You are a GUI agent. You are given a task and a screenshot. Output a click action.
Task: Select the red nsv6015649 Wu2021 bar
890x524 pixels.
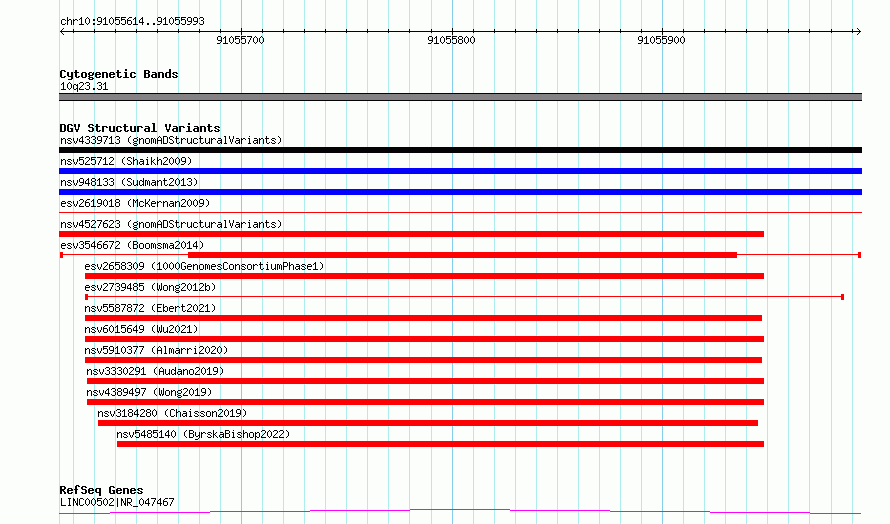(425, 339)
